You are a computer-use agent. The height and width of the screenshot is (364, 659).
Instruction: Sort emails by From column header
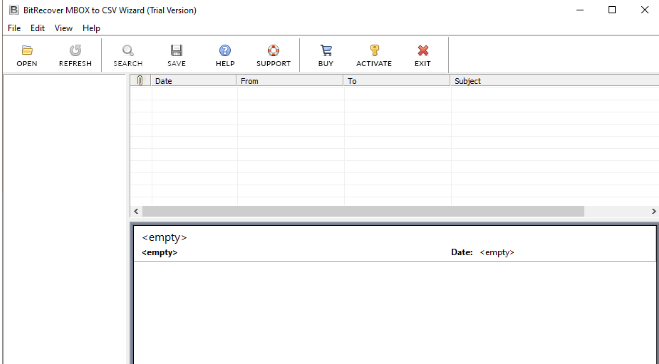(x=290, y=81)
